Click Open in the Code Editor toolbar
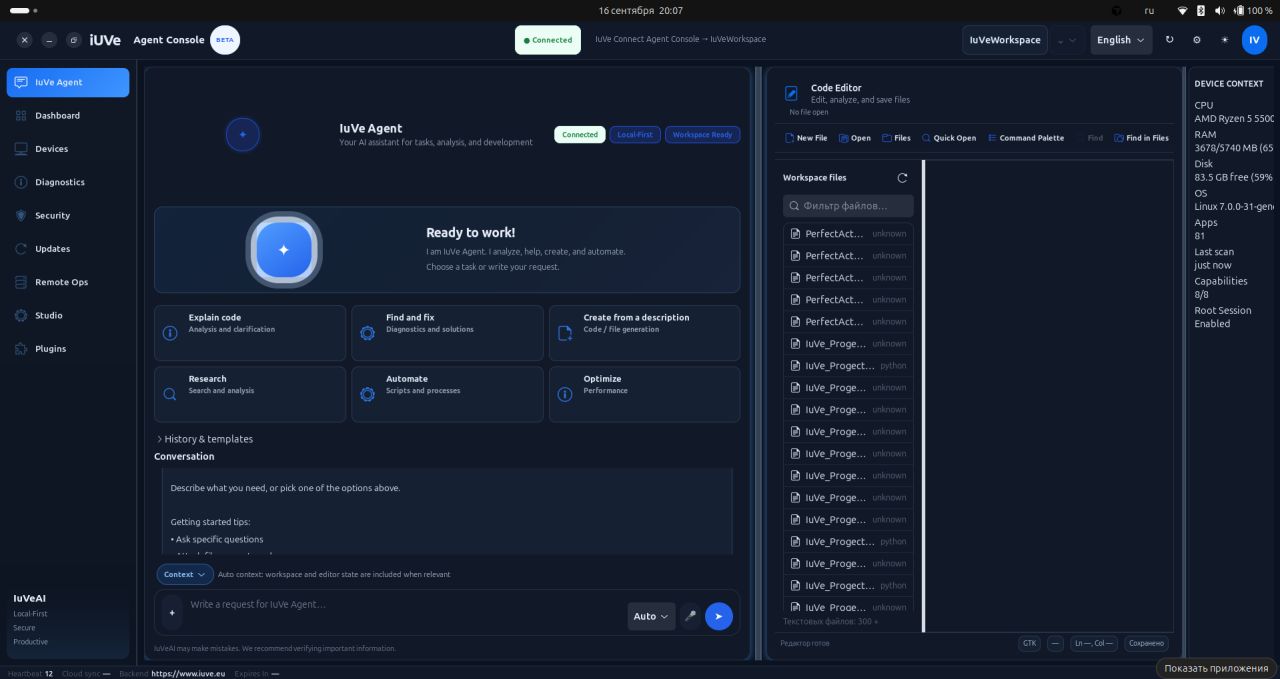 [x=855, y=138]
